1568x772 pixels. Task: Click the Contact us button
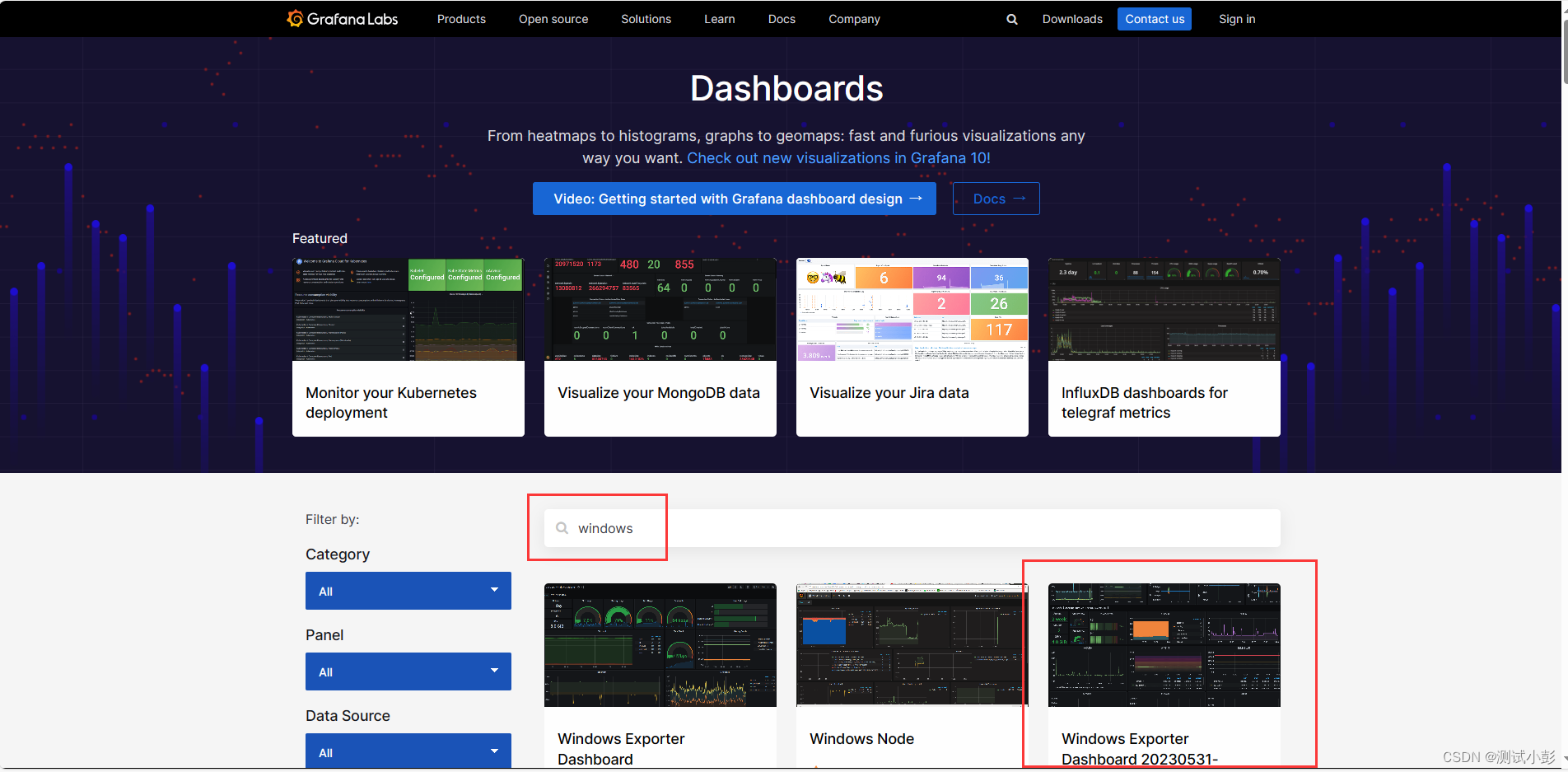coord(1155,19)
